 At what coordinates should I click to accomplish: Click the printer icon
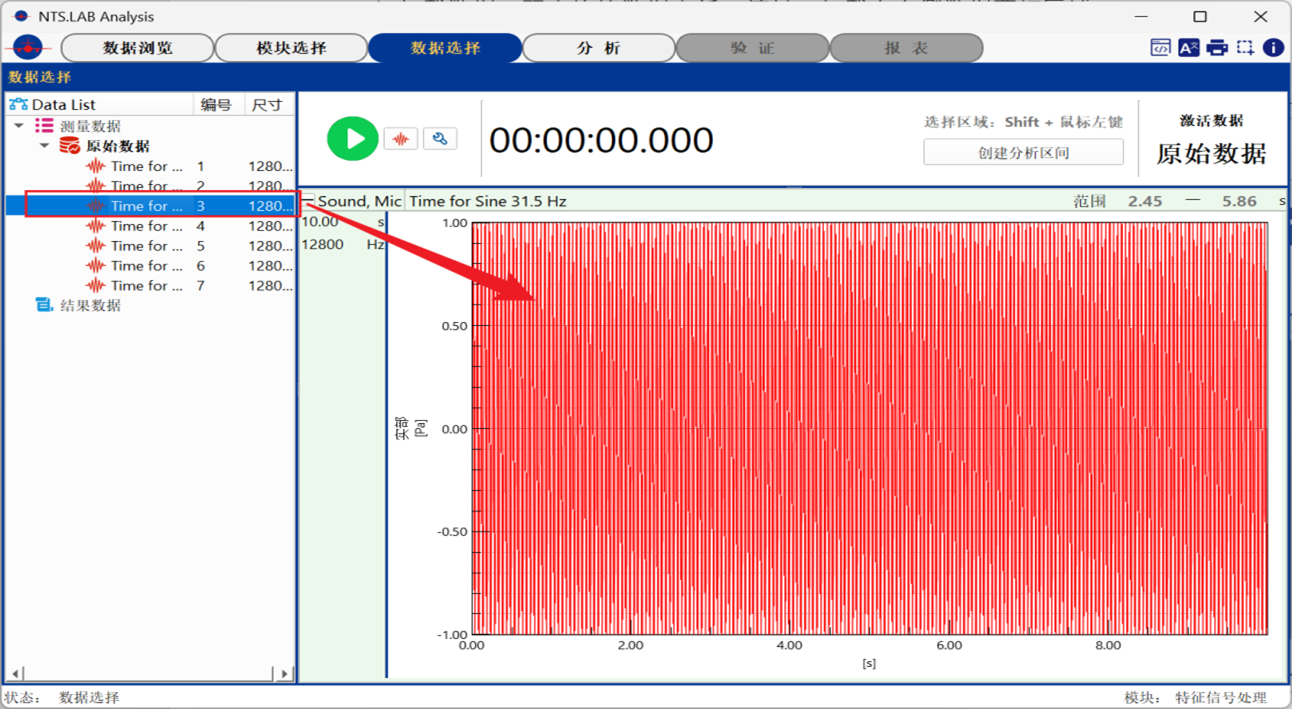pyautogui.click(x=1217, y=47)
